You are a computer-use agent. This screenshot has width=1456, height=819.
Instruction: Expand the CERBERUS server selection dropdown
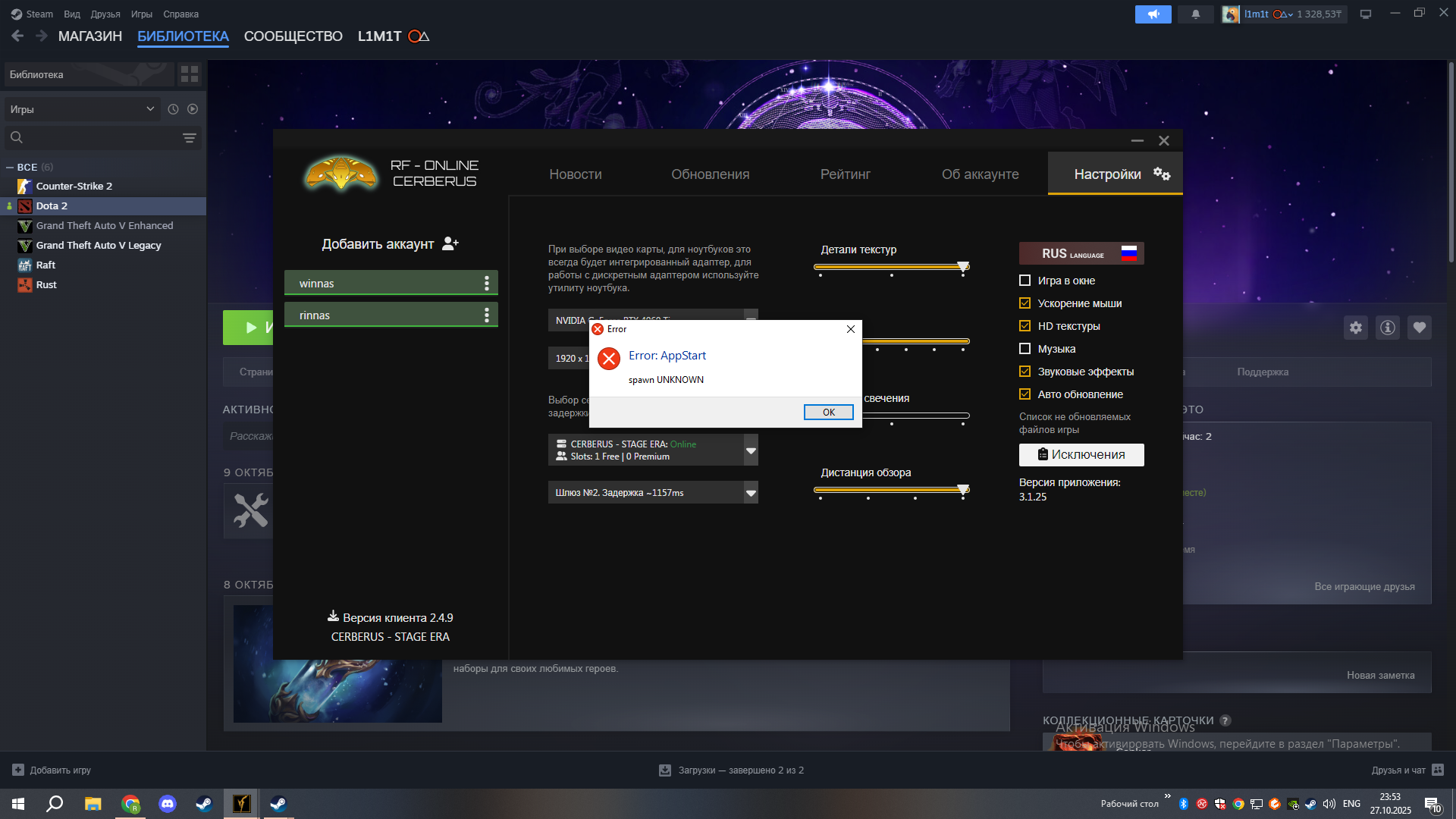coord(751,450)
